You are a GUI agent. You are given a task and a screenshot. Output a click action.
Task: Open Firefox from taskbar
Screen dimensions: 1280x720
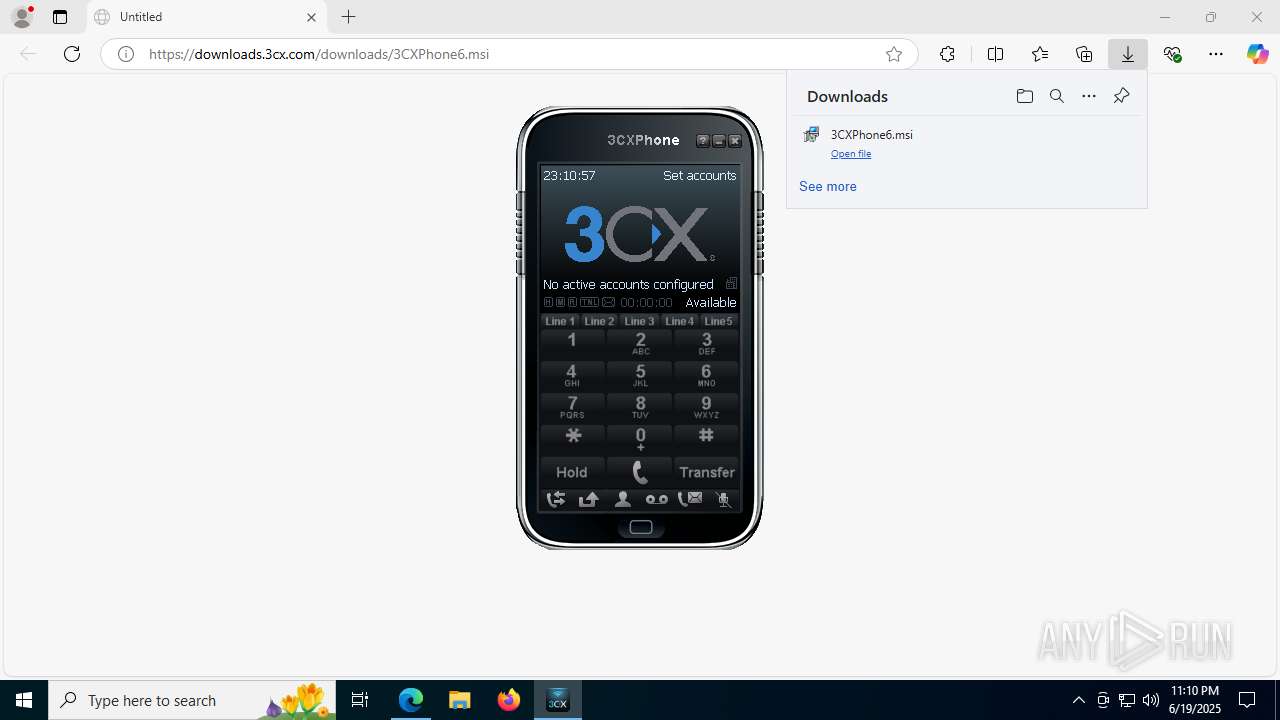coord(509,700)
